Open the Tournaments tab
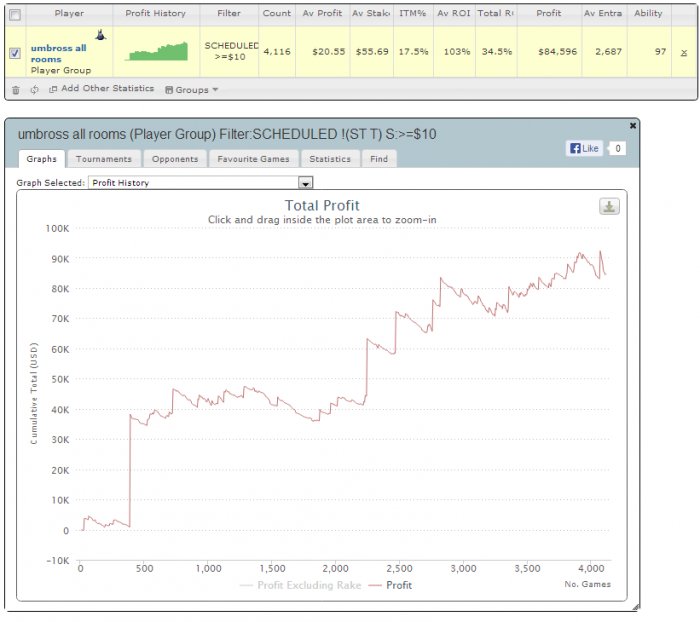Viewport: 700px width, 622px height. point(104,159)
